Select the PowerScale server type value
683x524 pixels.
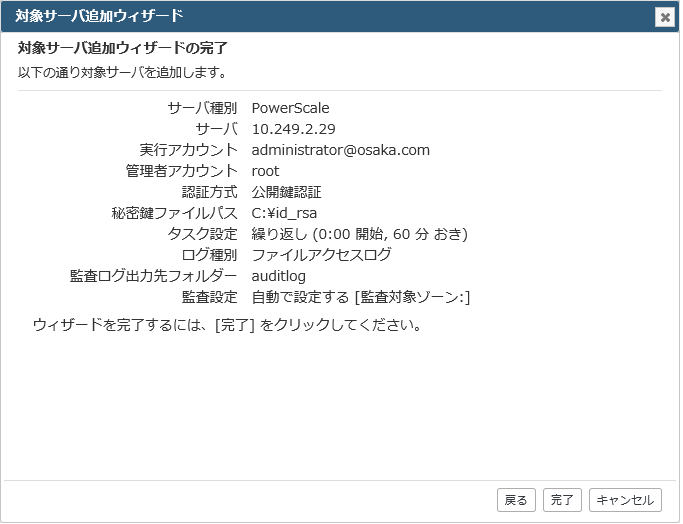[291, 108]
